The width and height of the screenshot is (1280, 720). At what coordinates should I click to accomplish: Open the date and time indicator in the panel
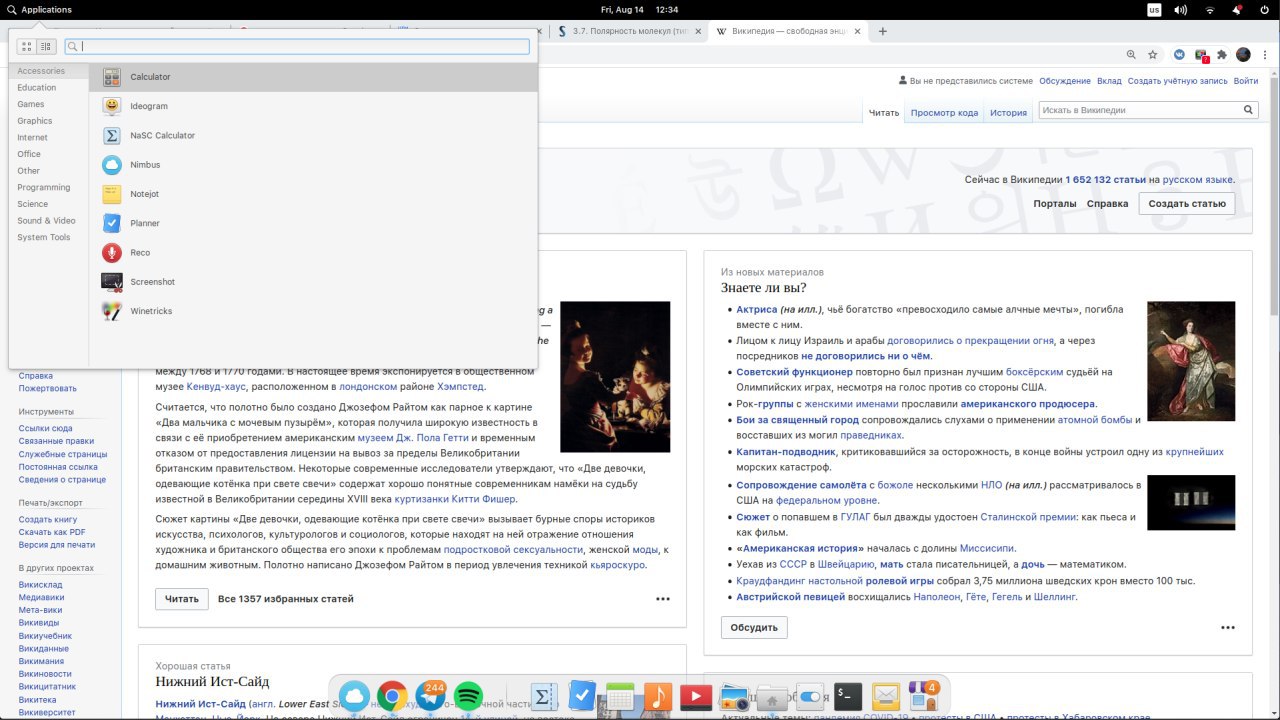click(x=640, y=9)
